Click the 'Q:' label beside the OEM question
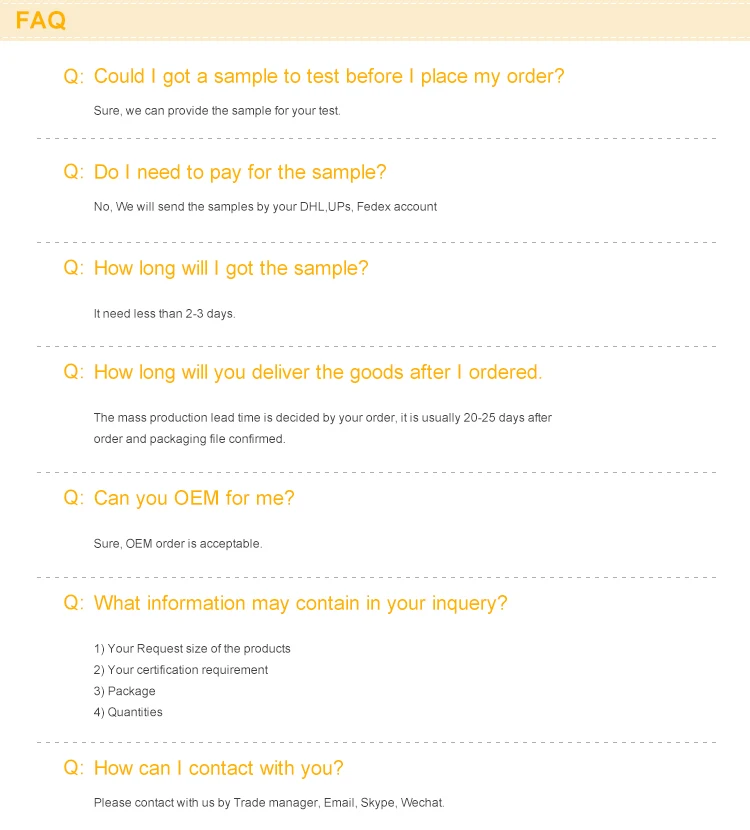Screen dimensions: 750x830 click(x=74, y=498)
